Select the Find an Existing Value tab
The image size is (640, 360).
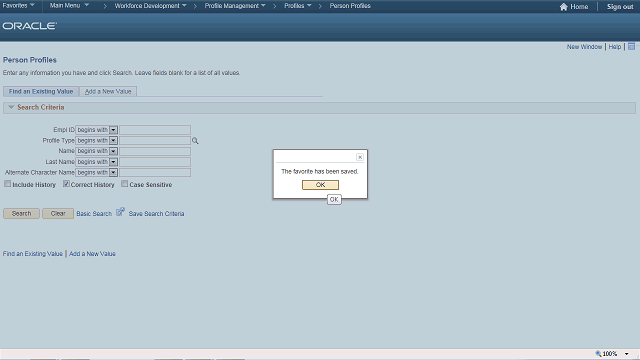[41, 91]
